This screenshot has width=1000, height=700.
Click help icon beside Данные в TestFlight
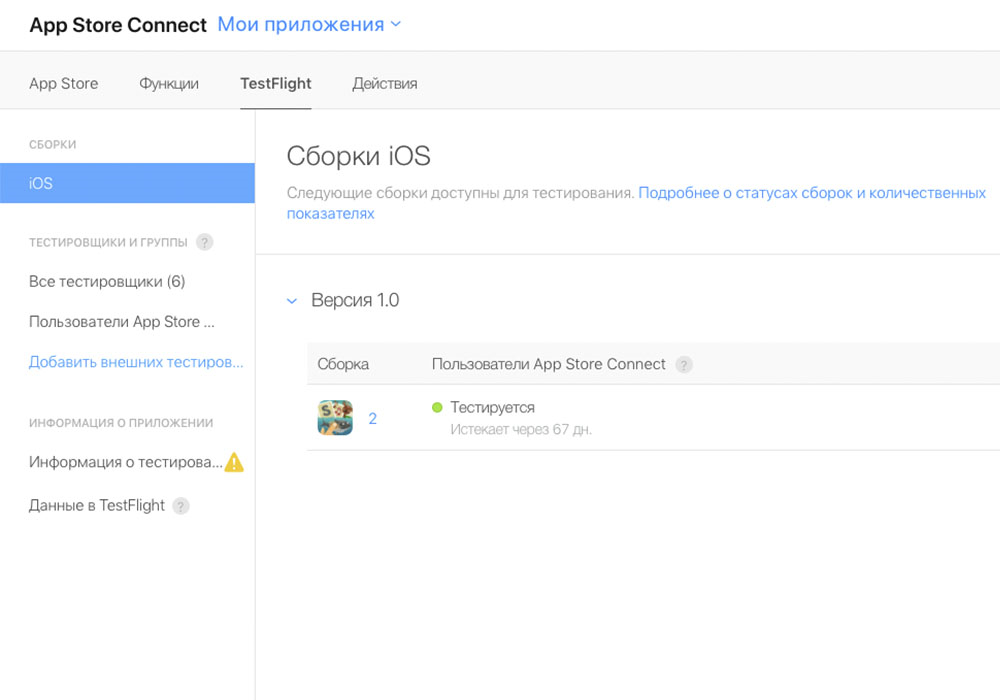(x=181, y=506)
